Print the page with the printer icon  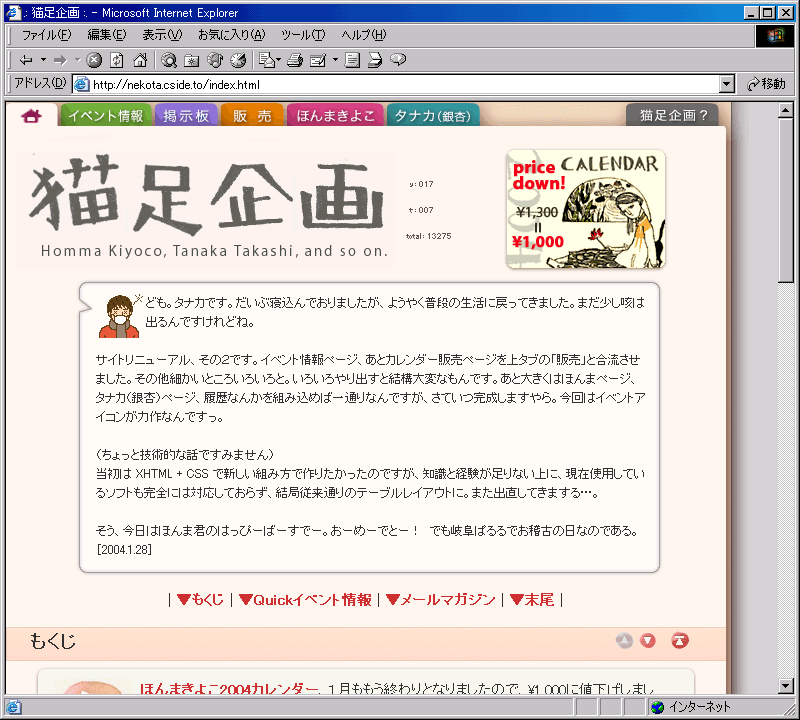point(295,60)
